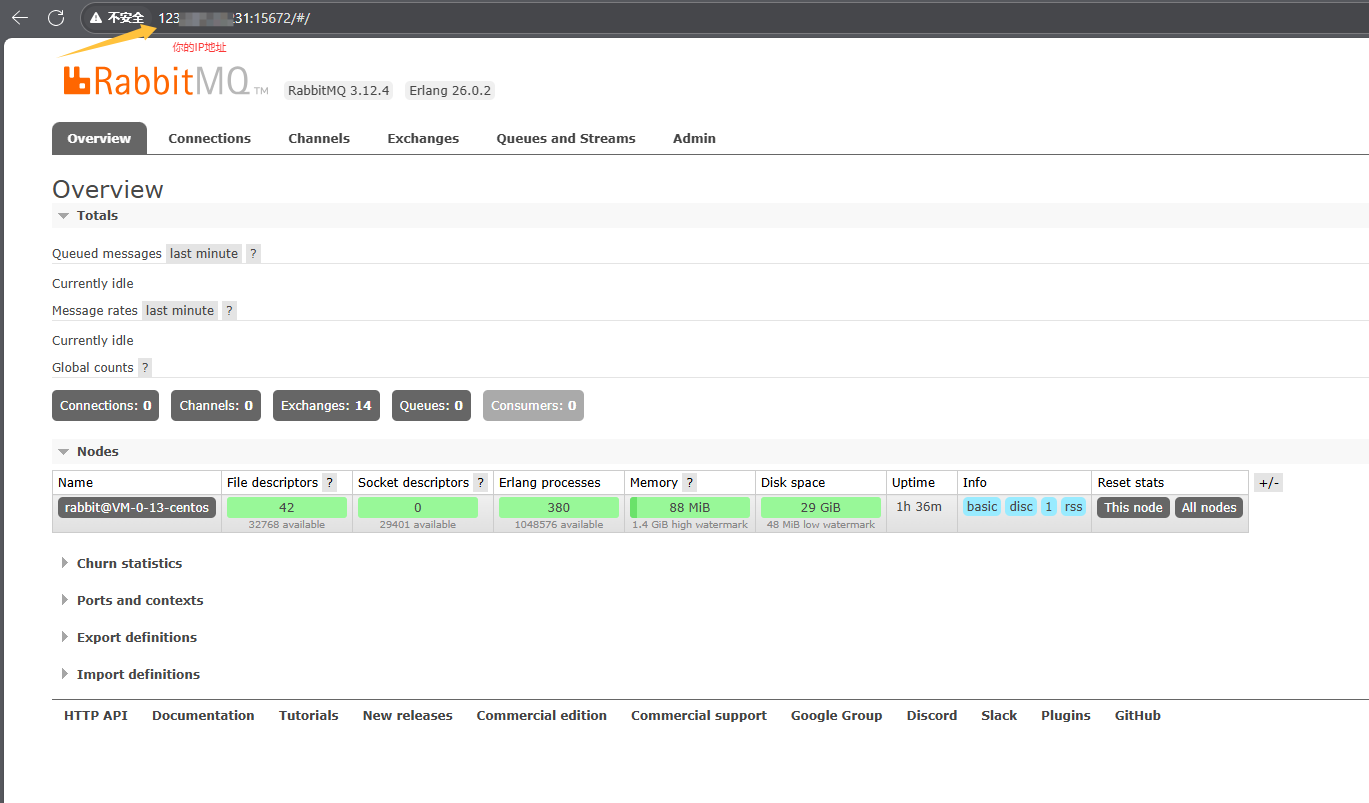This screenshot has height=803, width=1369.
Task: Open the Tutorials footer link
Action: [309, 715]
